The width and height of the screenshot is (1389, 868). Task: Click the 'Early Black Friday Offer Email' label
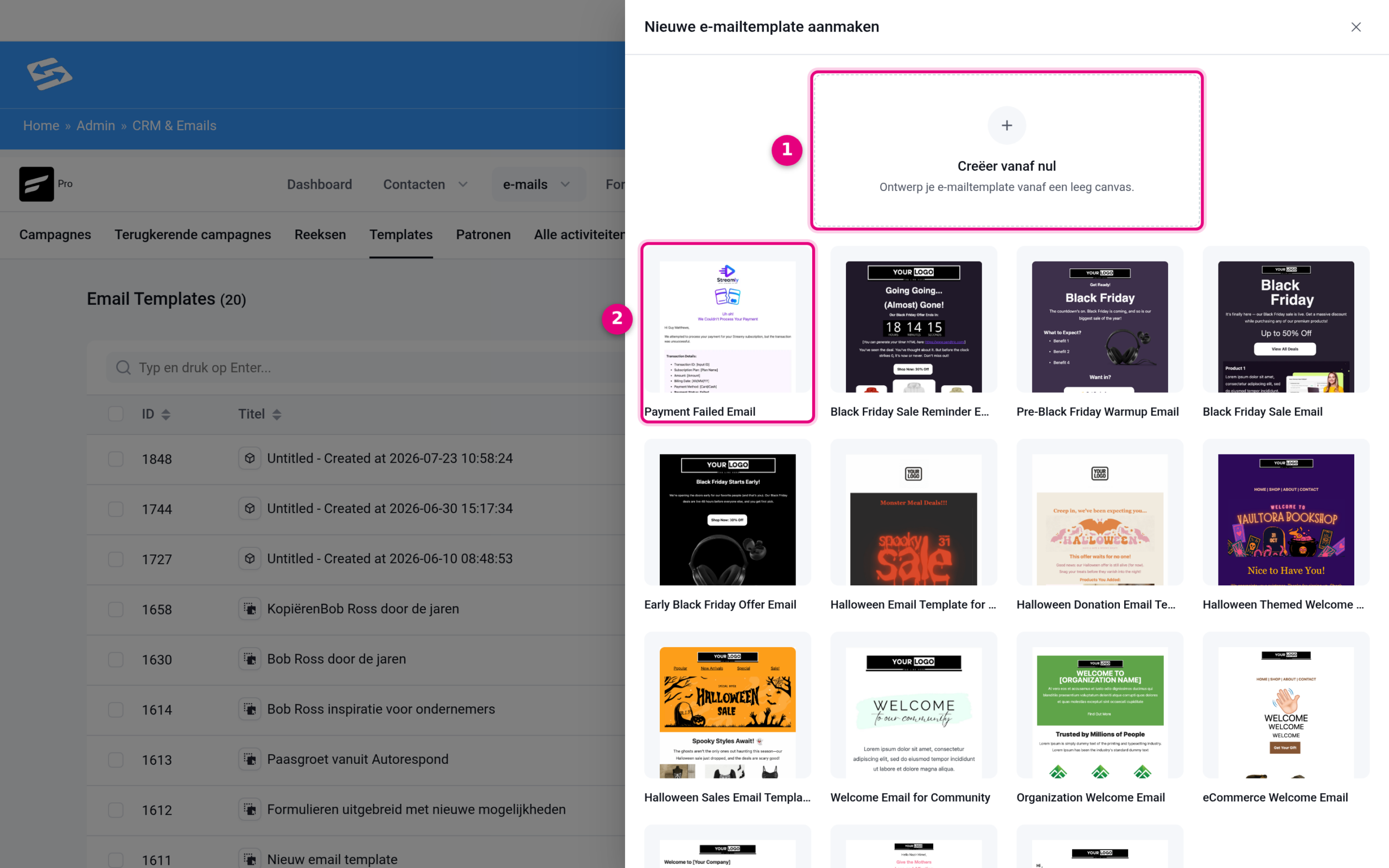point(720,604)
